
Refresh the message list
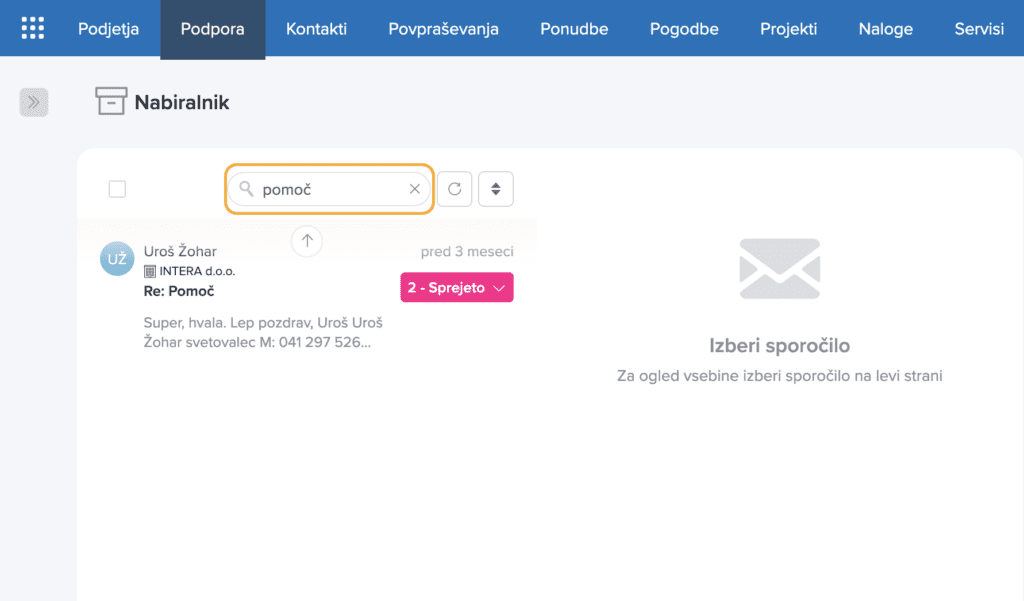pyautogui.click(x=455, y=189)
